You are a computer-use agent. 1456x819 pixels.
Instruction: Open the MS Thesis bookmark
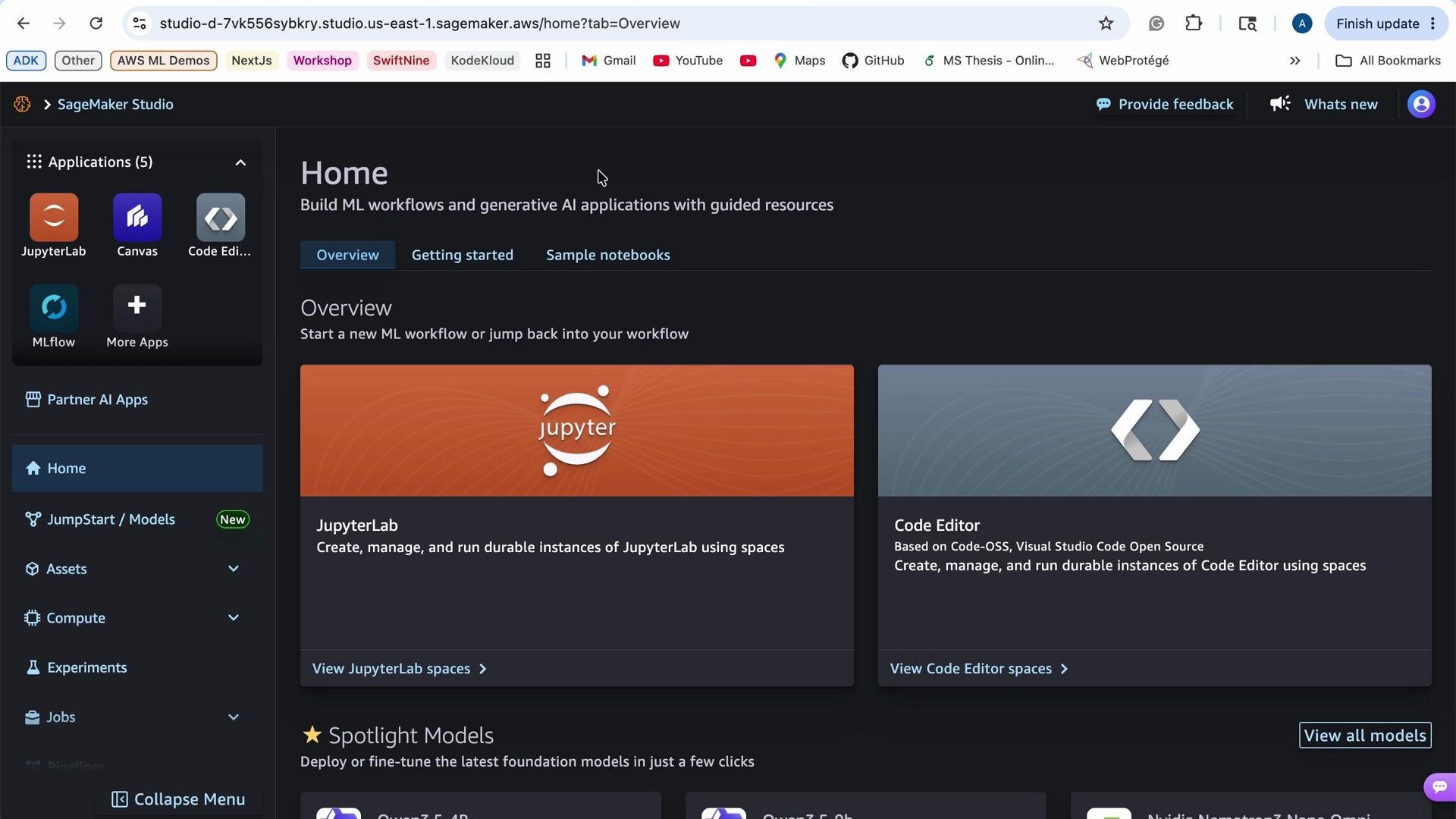[x=988, y=61]
